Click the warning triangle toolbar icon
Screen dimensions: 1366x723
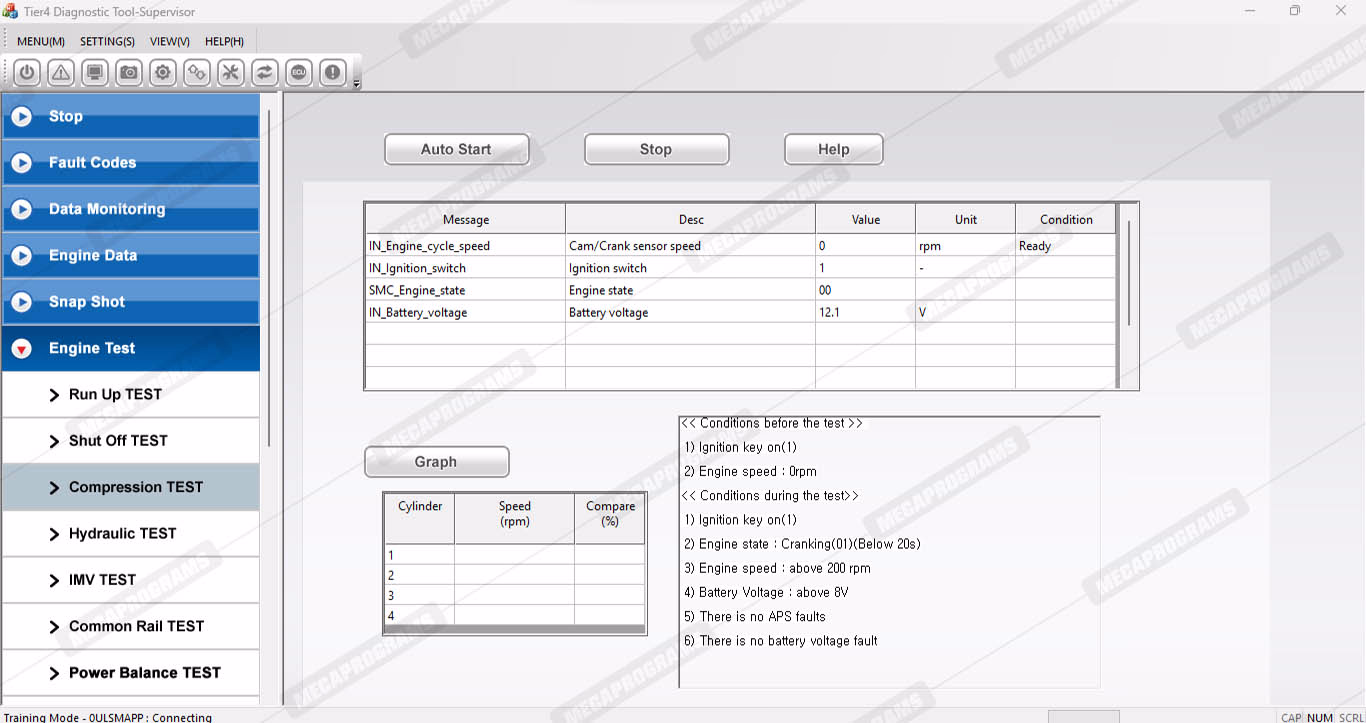click(x=61, y=72)
